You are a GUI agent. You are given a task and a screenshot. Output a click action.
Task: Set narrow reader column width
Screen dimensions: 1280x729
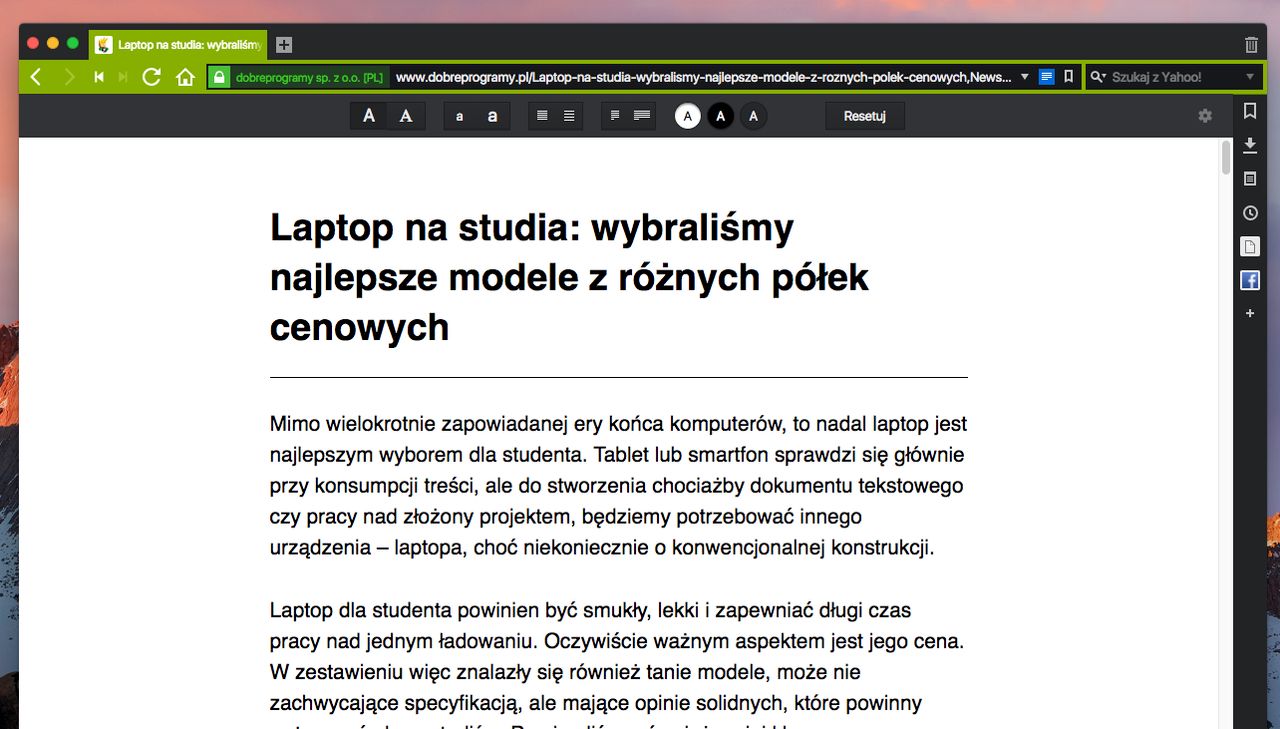coord(615,116)
